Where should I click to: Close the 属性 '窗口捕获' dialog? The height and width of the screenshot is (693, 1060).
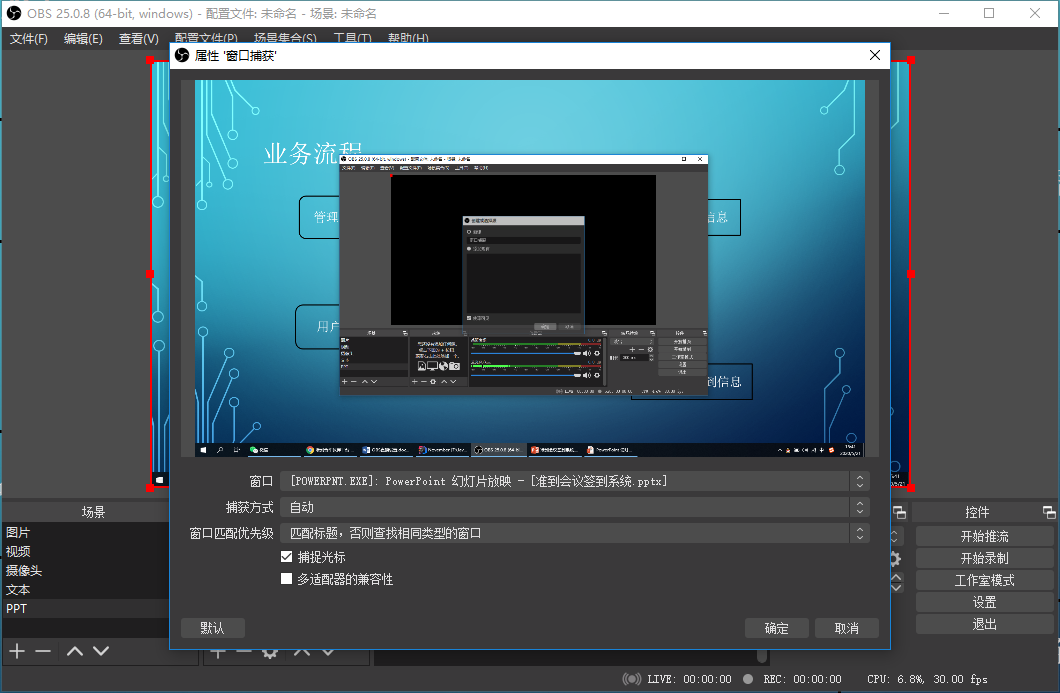tap(875, 55)
